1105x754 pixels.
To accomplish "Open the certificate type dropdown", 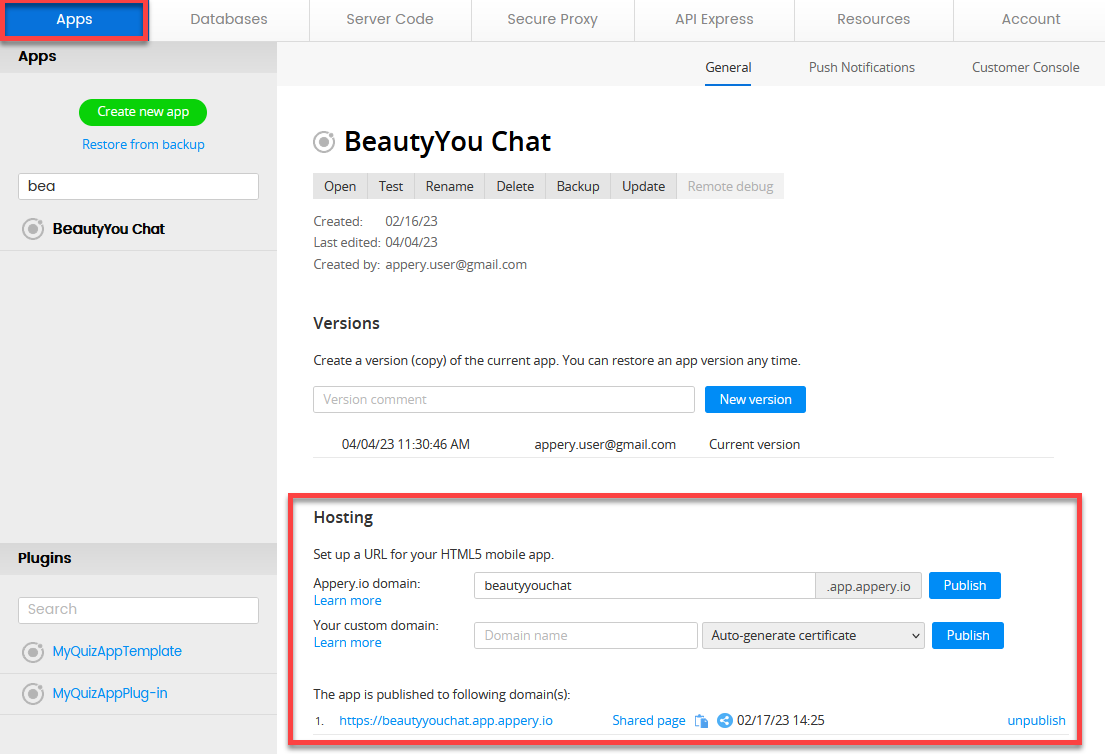I will pyautogui.click(x=813, y=636).
